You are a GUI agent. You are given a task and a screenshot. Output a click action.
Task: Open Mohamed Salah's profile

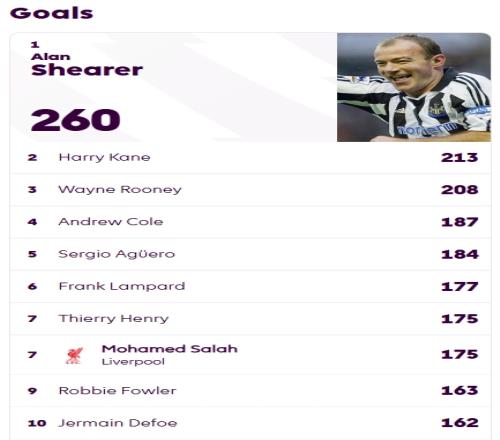(x=170, y=349)
